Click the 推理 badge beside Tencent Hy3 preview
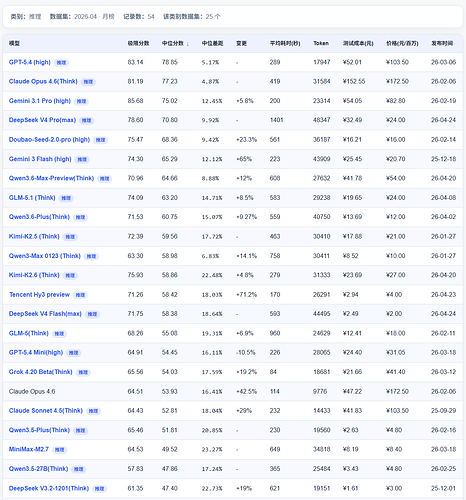 80,295
